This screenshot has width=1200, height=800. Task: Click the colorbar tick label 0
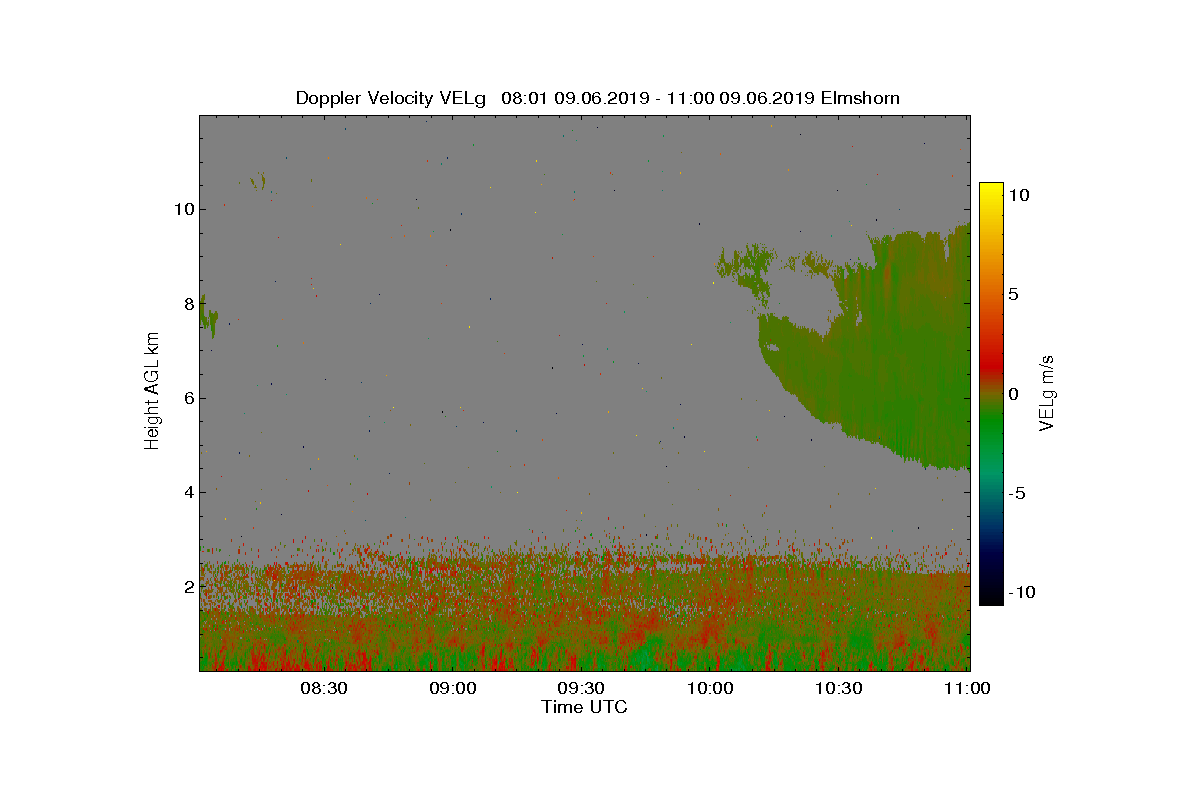pos(1012,394)
